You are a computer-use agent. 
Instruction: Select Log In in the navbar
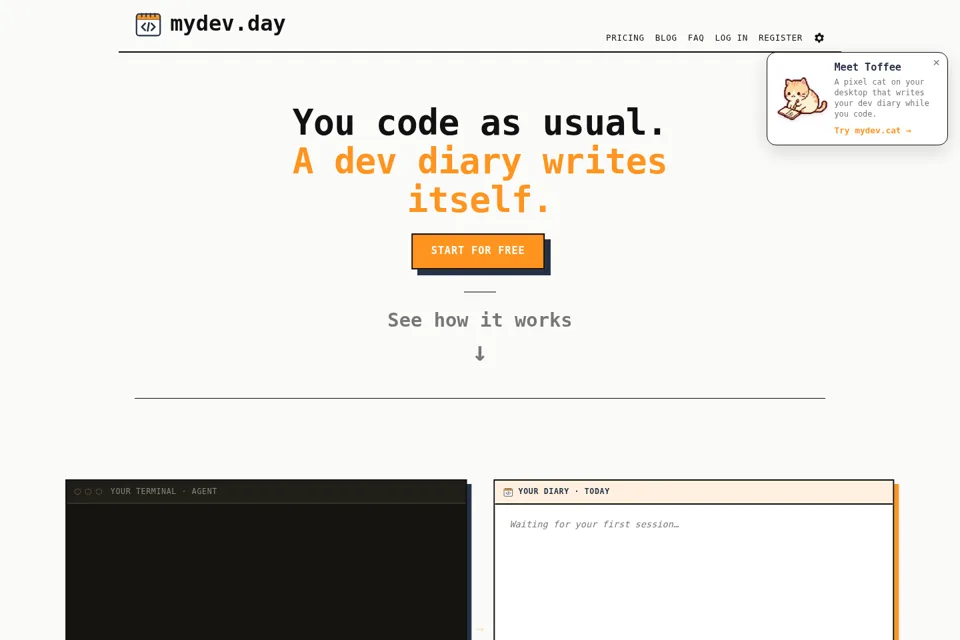point(731,38)
